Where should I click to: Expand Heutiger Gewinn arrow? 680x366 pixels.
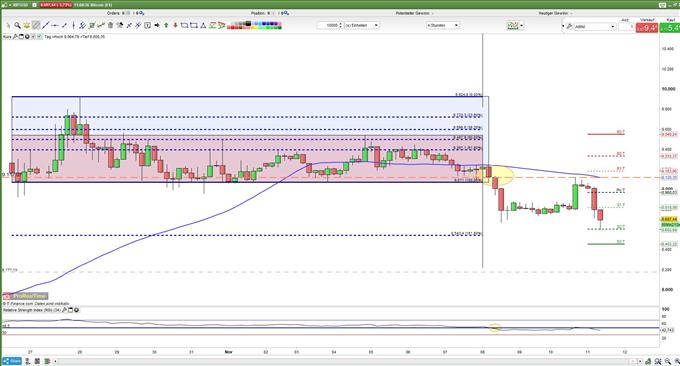[571, 13]
